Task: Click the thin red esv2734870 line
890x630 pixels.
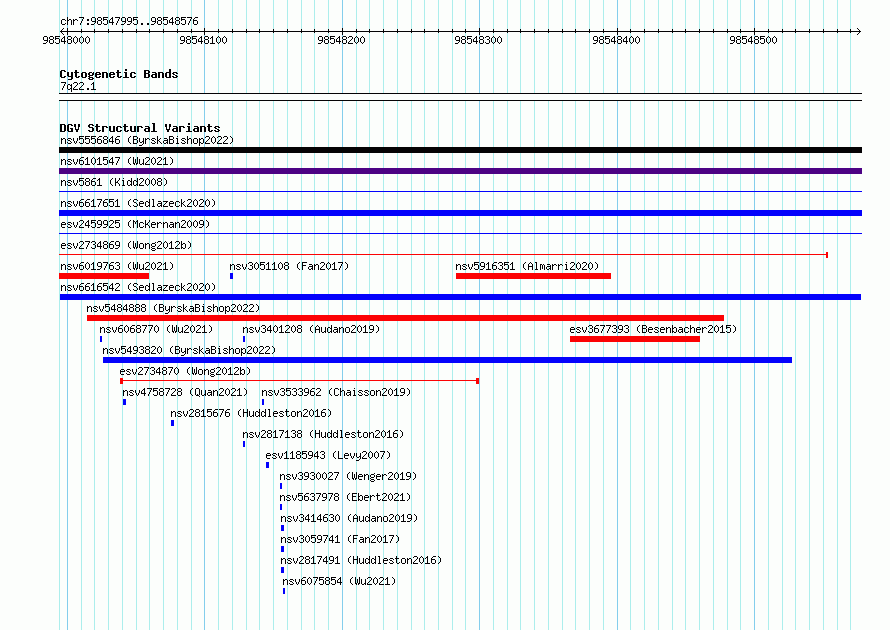Action: pos(300,381)
